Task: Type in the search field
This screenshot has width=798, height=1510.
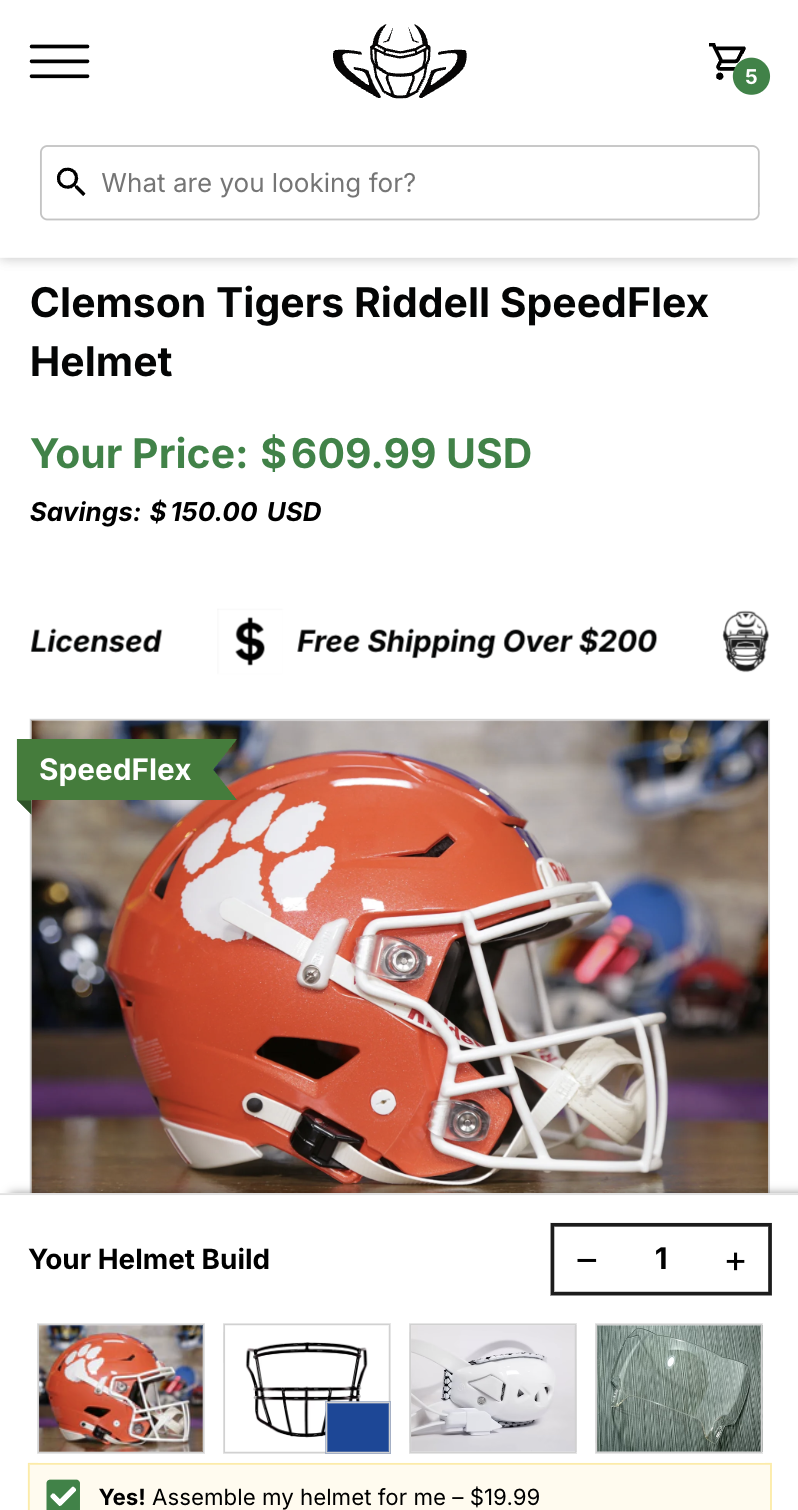Action: 420,183
